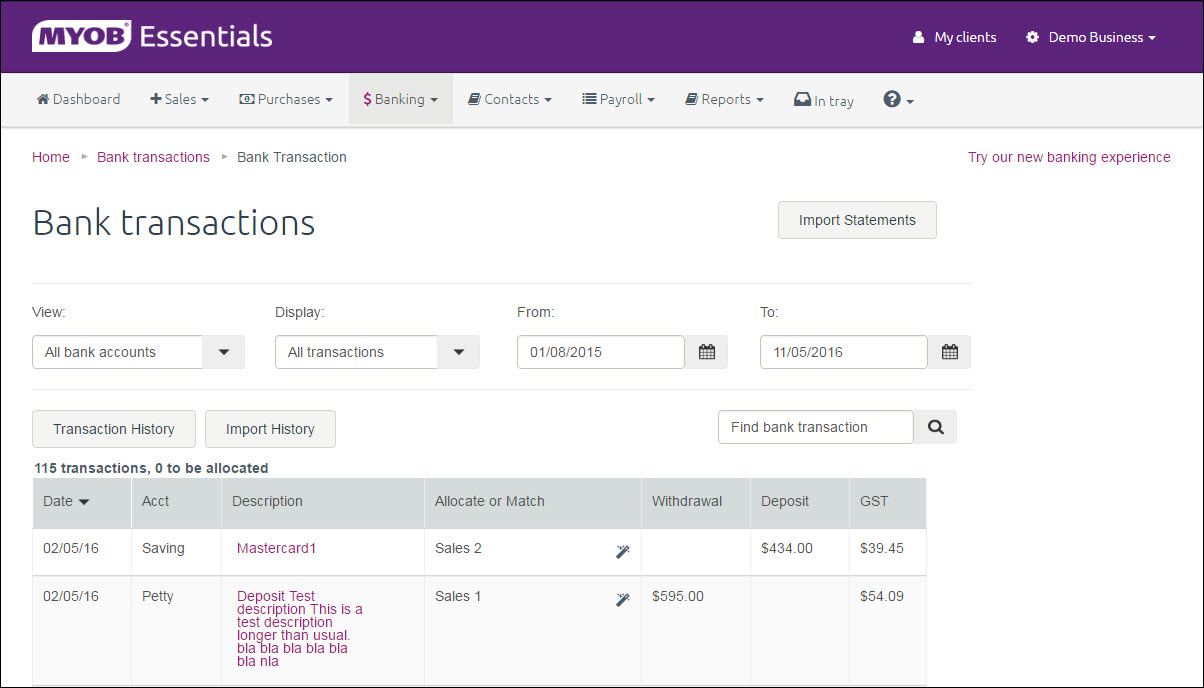Click the search magnifier icon button

936,427
